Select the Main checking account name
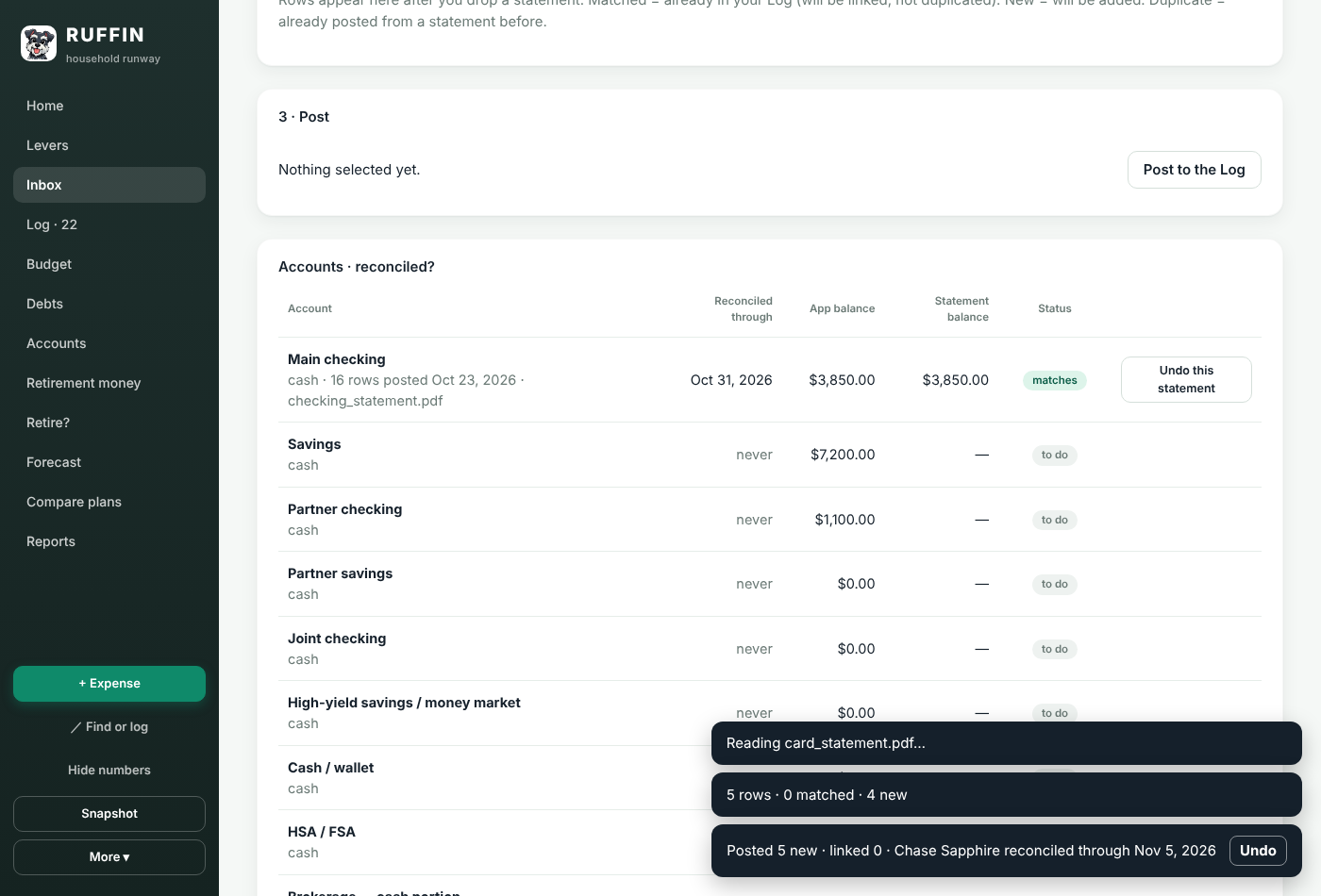This screenshot has height=896, width=1321. point(336,359)
